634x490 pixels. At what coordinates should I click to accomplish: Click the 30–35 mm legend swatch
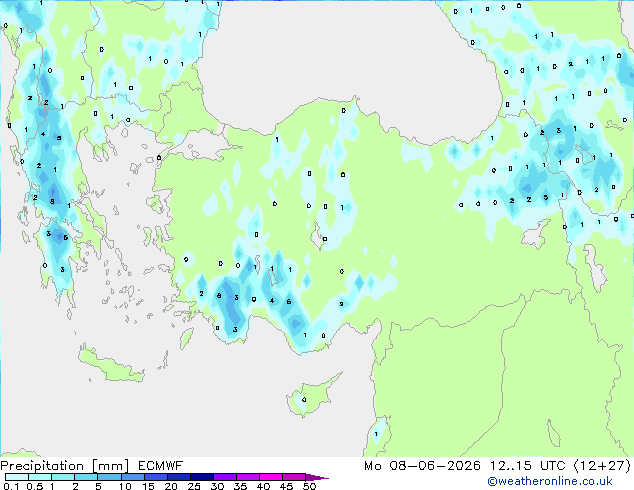[224, 477]
